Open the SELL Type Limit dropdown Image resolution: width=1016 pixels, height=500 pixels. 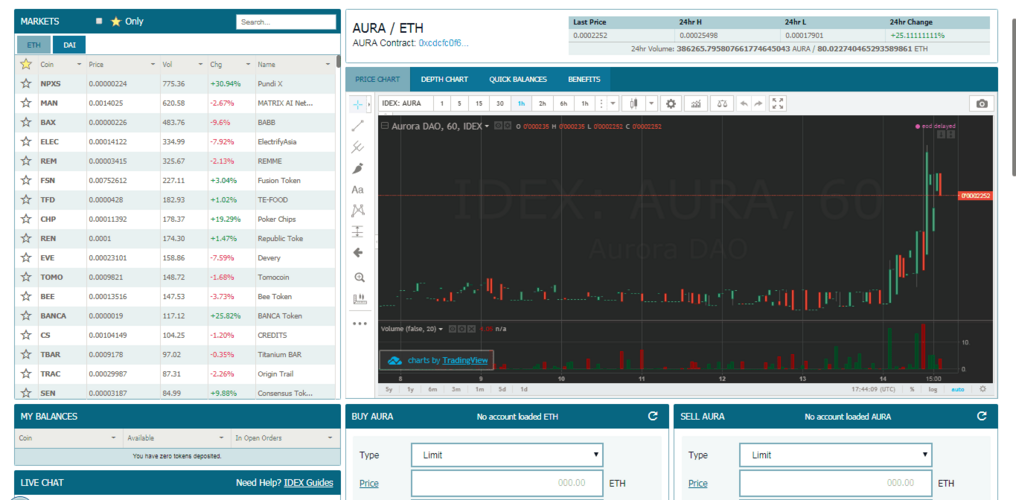836,455
